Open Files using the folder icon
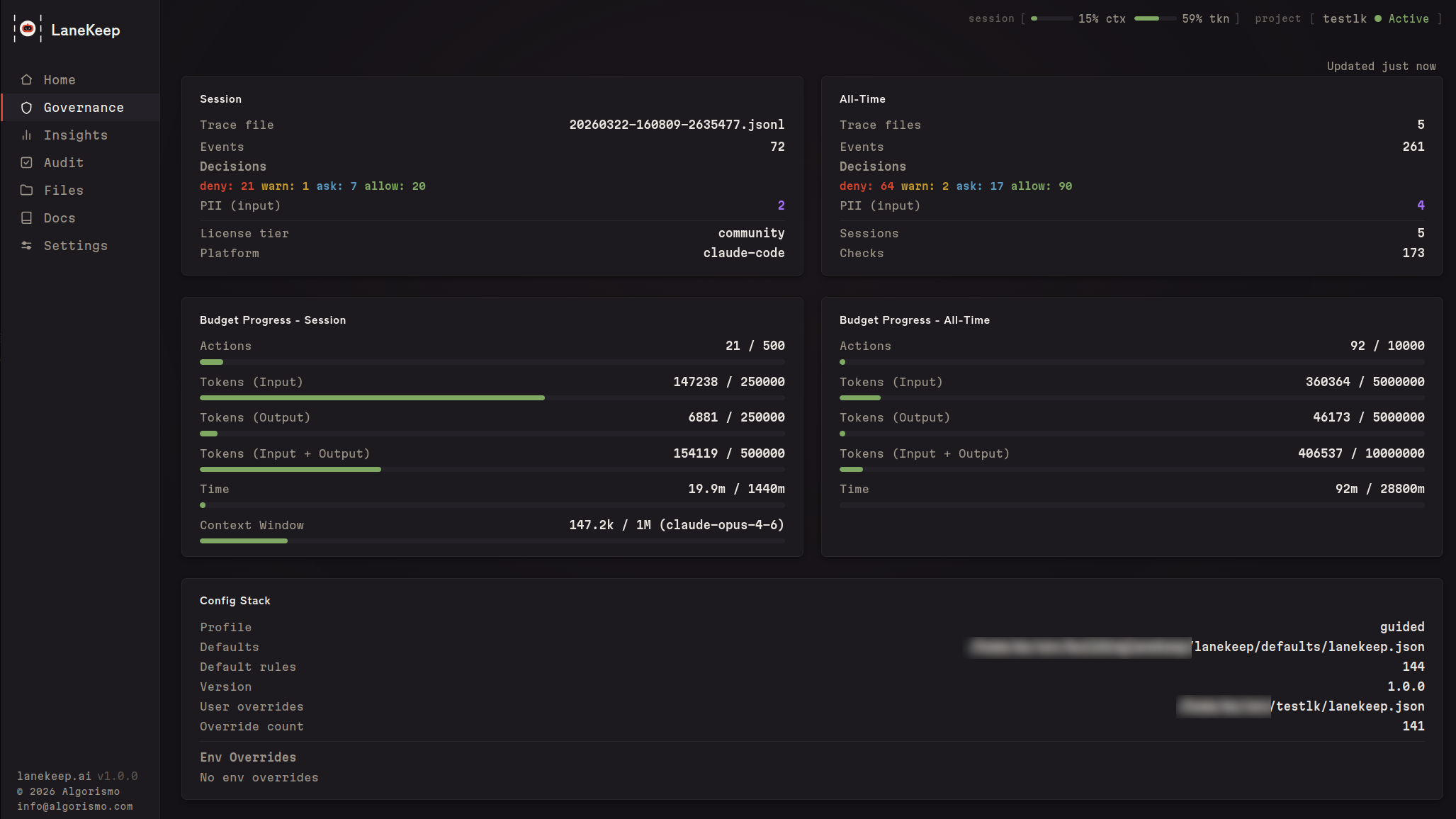Viewport: 1456px width, 819px height. pyautogui.click(x=26, y=190)
